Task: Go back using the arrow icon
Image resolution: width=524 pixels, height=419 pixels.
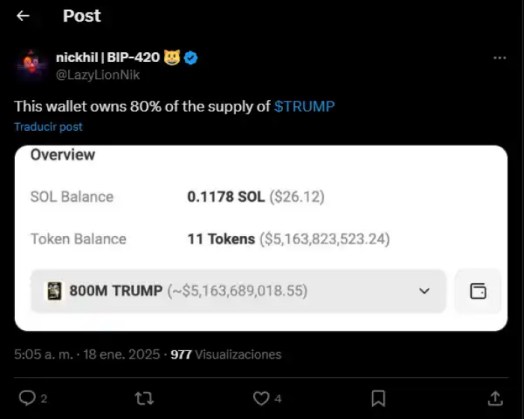Action: click(x=23, y=16)
